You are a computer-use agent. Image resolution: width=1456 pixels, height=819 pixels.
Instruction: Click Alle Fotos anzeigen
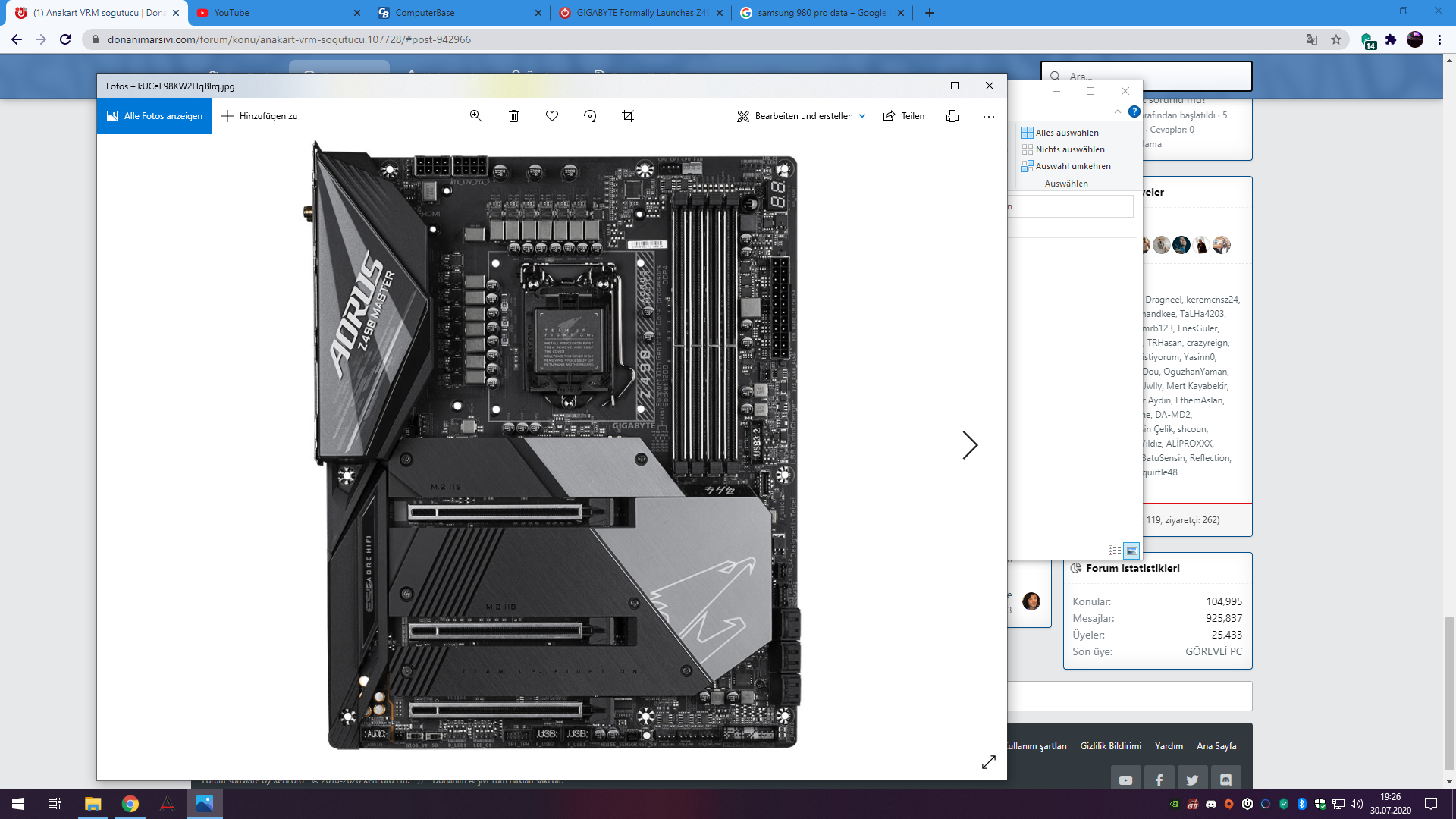click(155, 116)
